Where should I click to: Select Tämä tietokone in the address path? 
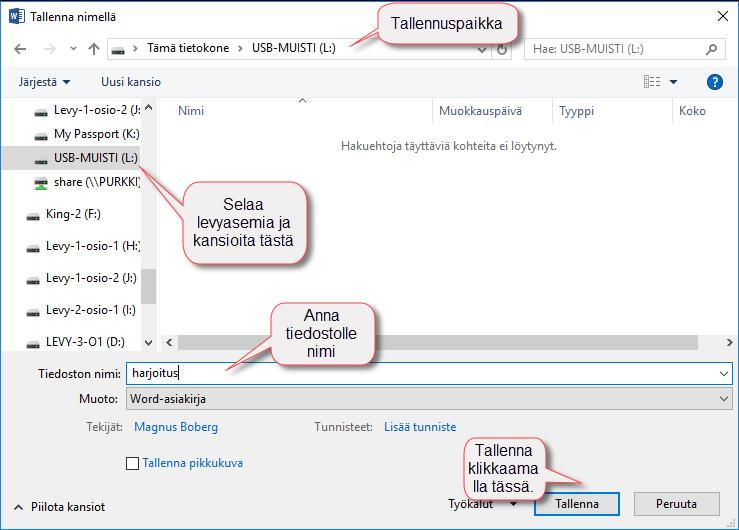188,48
